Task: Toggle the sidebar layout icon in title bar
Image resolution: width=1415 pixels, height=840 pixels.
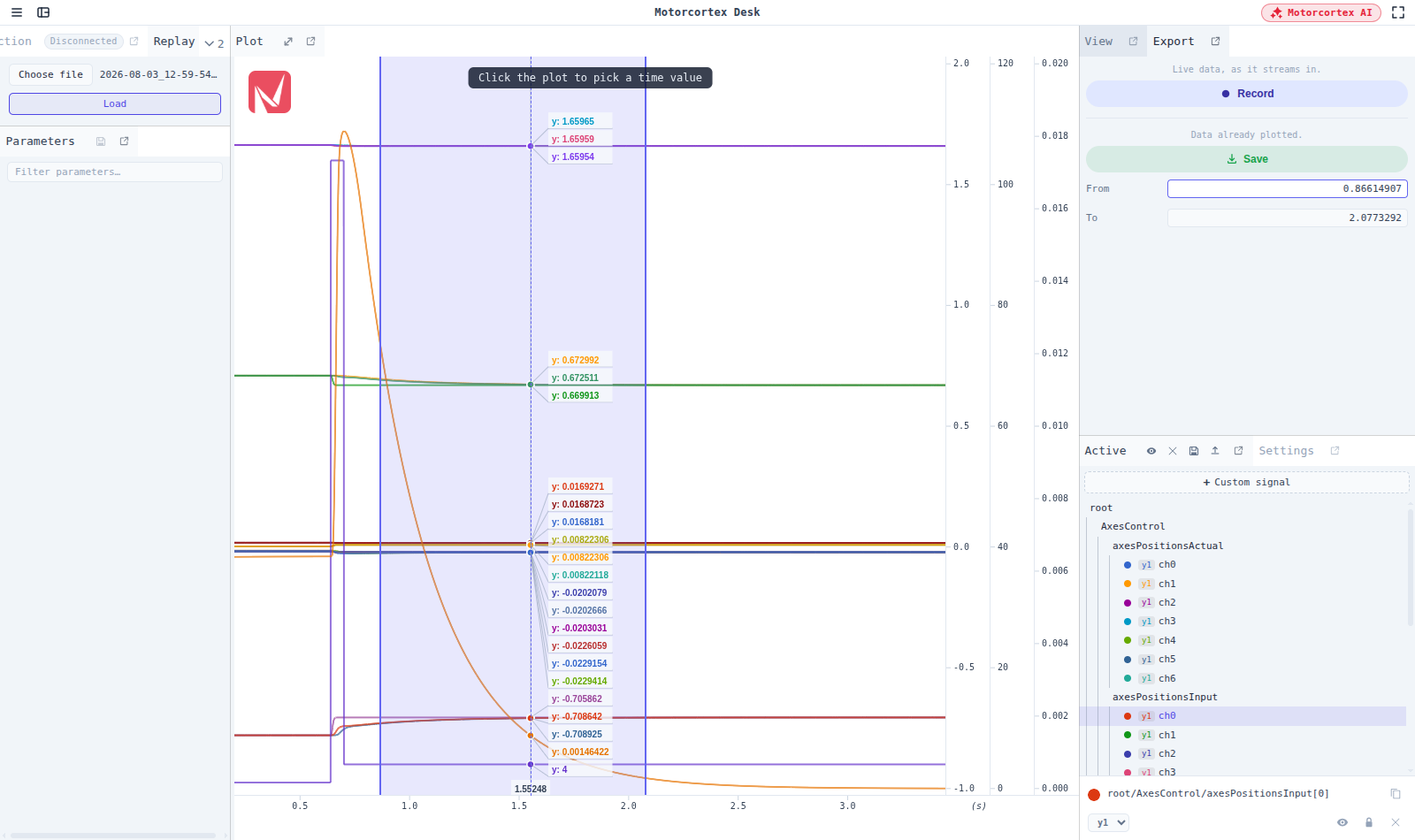Action: tap(43, 12)
